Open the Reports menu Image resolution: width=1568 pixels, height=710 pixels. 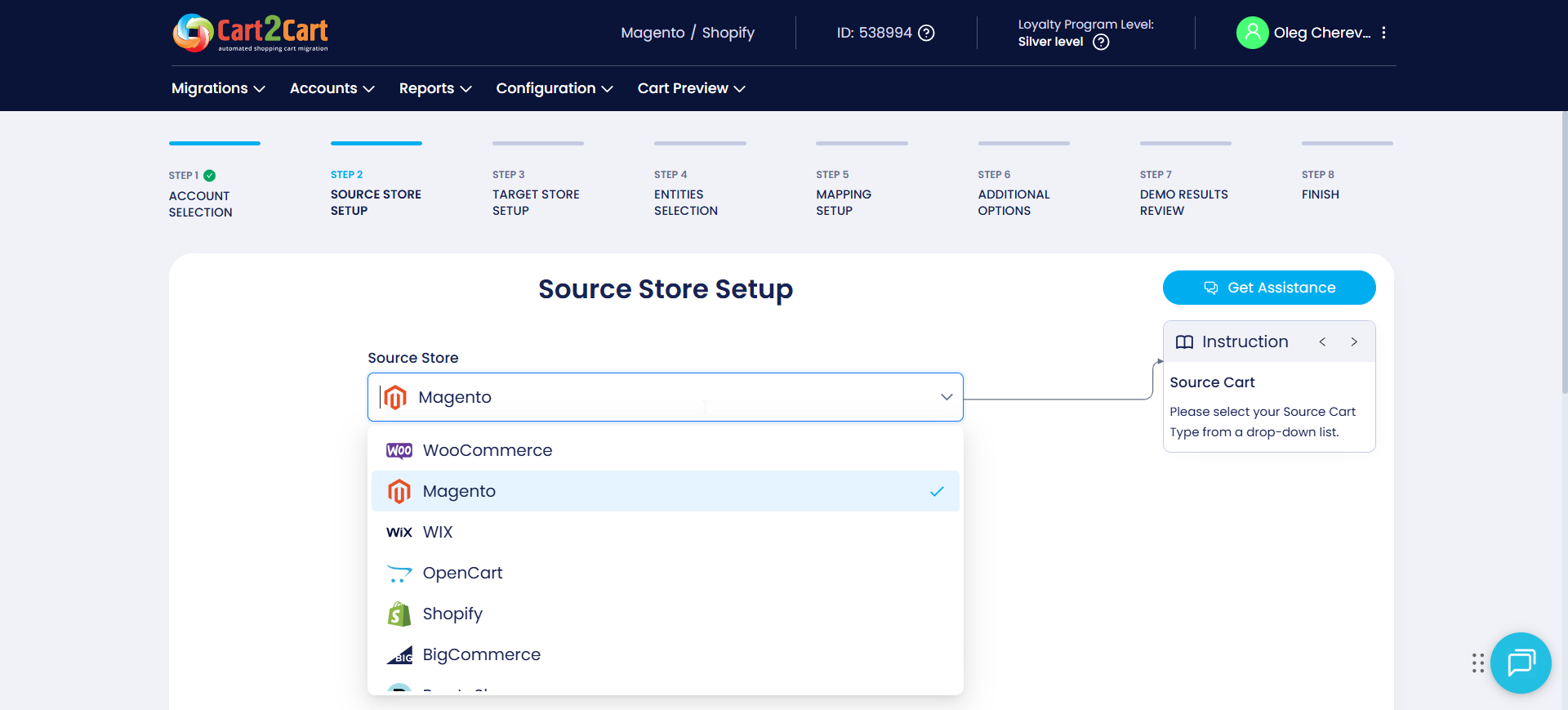point(434,88)
